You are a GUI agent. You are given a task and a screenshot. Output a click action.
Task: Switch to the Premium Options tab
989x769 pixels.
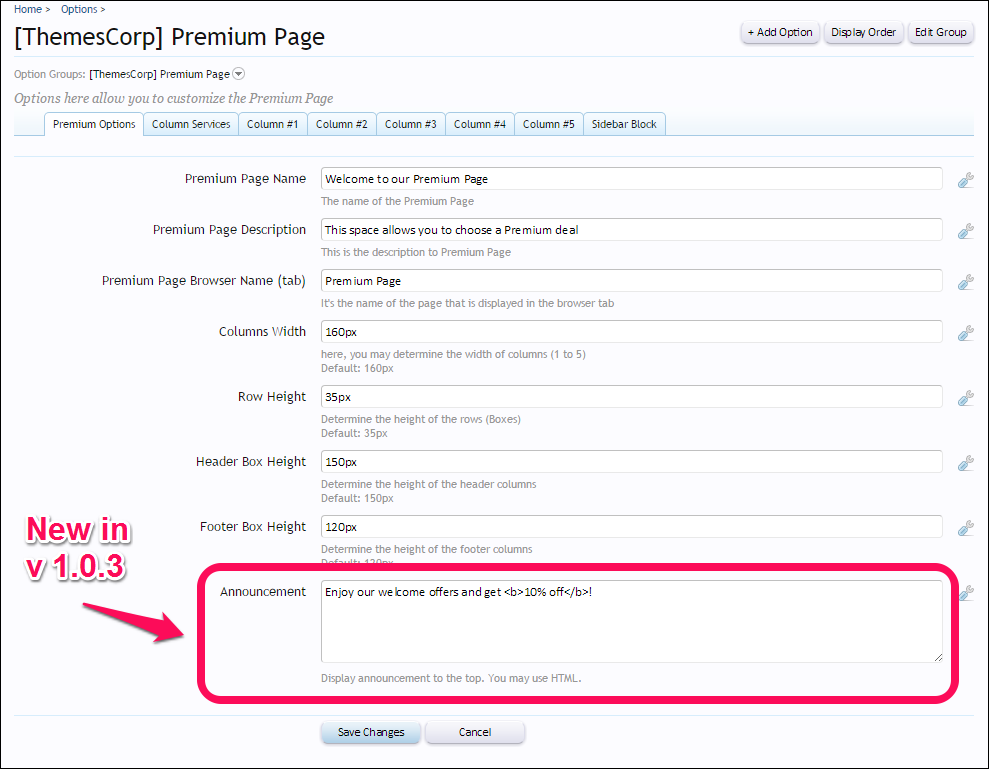click(x=94, y=124)
